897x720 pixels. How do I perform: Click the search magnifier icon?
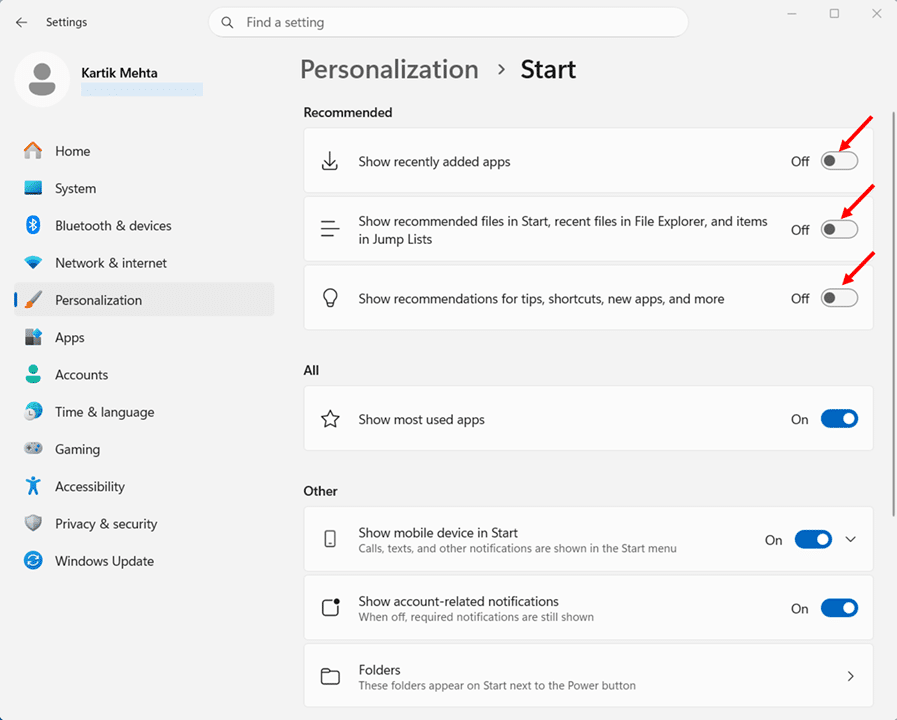coord(228,22)
